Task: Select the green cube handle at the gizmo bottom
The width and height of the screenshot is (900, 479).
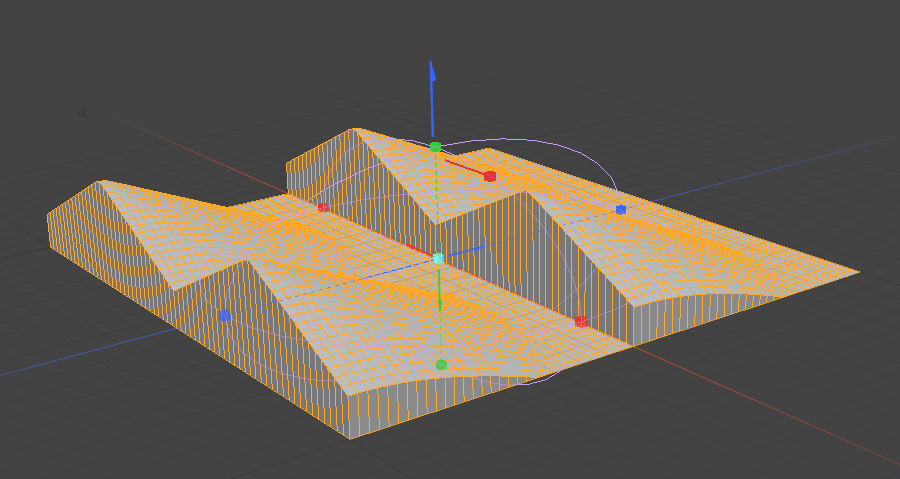Action: click(x=441, y=365)
